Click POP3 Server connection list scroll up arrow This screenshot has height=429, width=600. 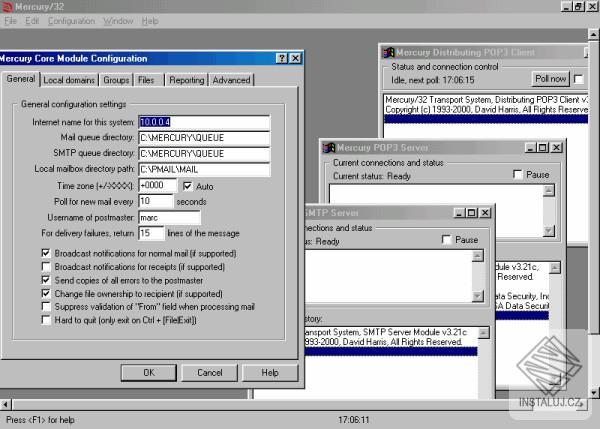[549, 191]
